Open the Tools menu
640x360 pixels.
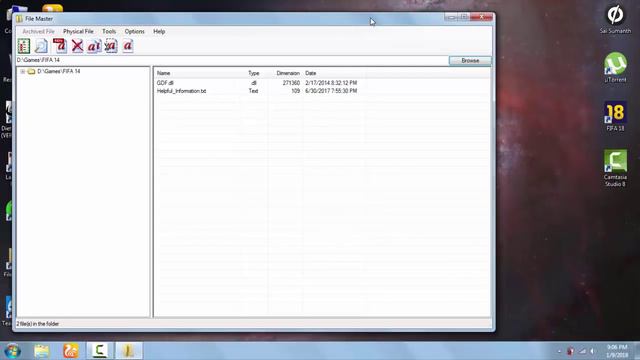(x=109, y=31)
